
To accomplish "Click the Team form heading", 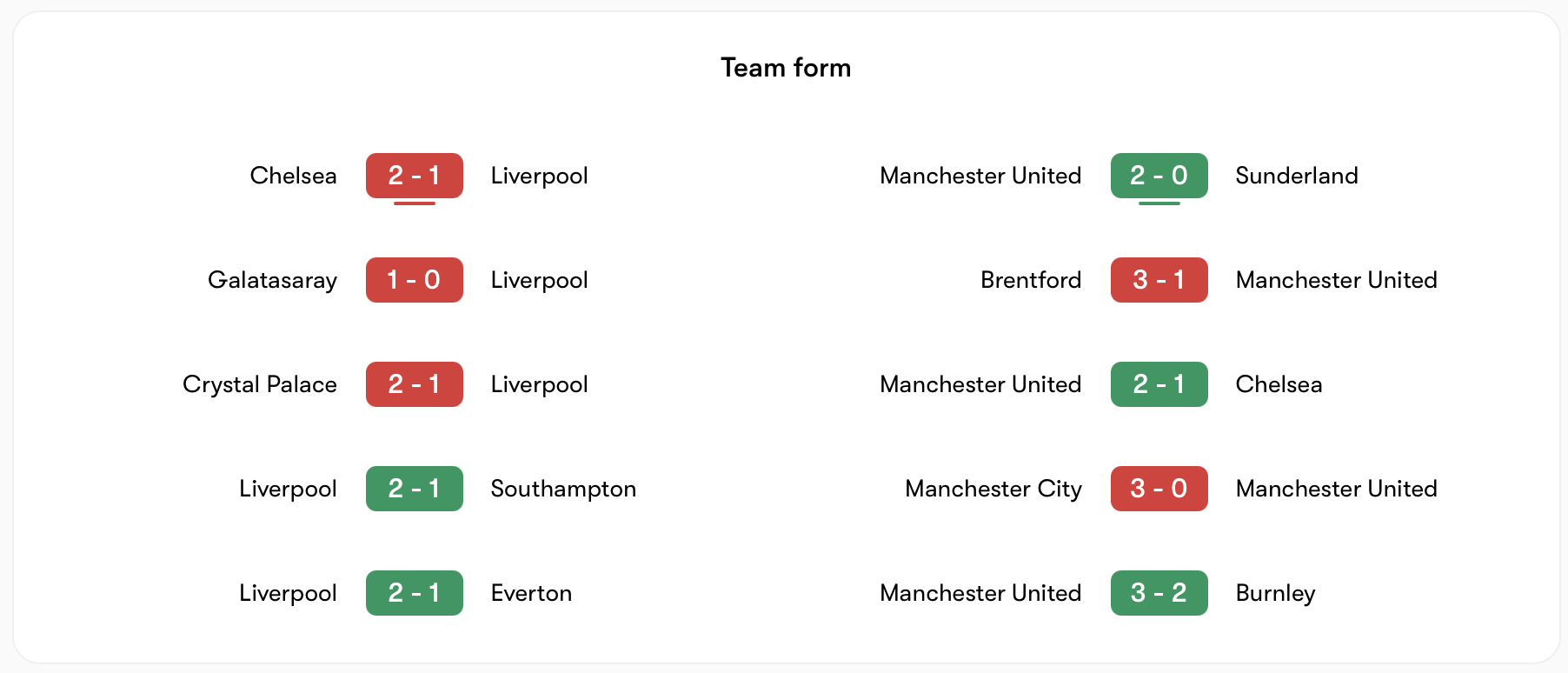I will coord(786,68).
